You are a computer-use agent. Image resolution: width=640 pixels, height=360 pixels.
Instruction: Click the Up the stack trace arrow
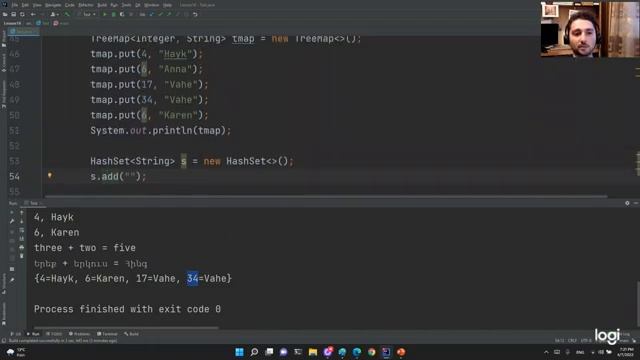[22, 212]
